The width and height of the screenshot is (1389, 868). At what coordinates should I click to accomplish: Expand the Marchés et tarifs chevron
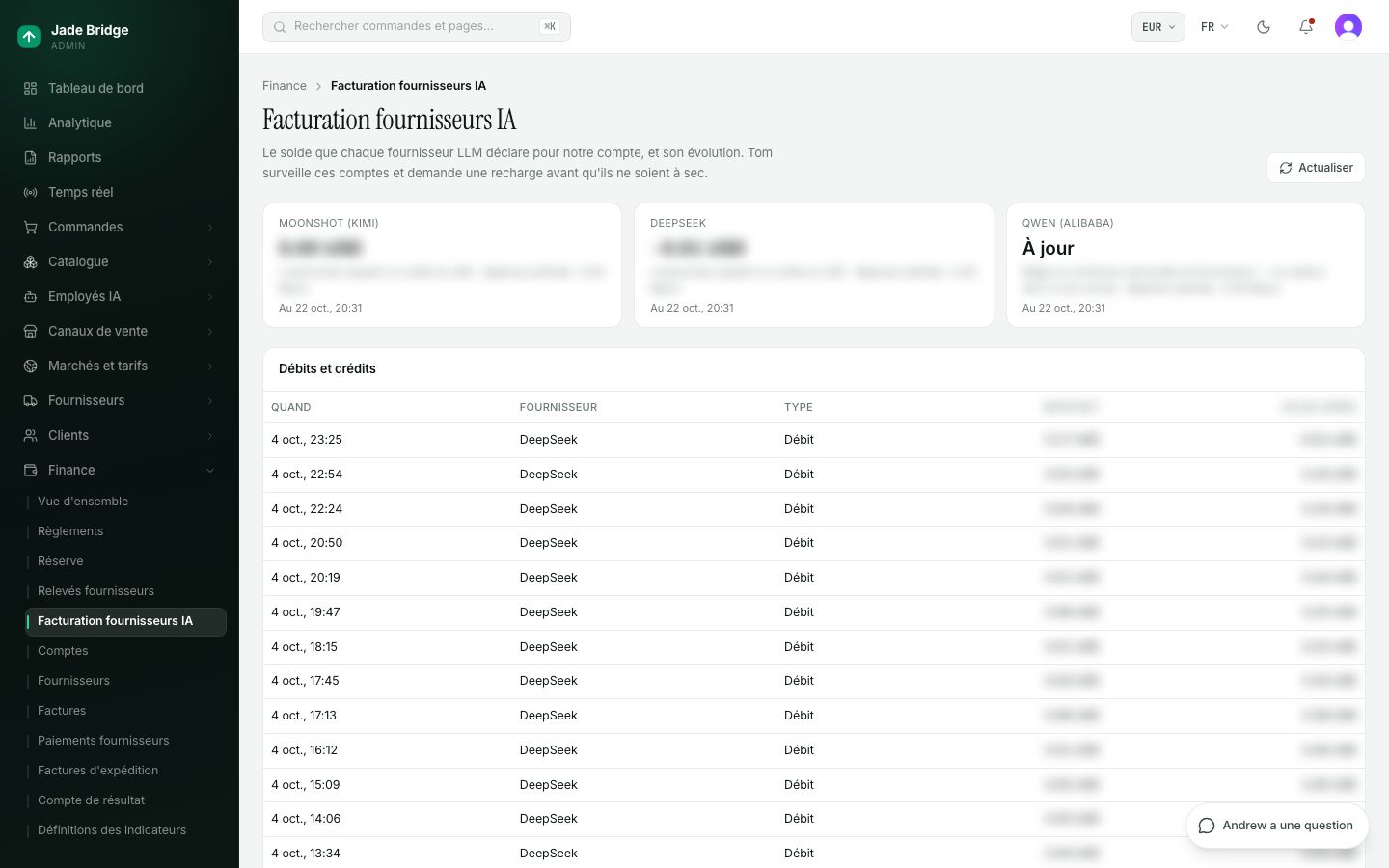210,366
